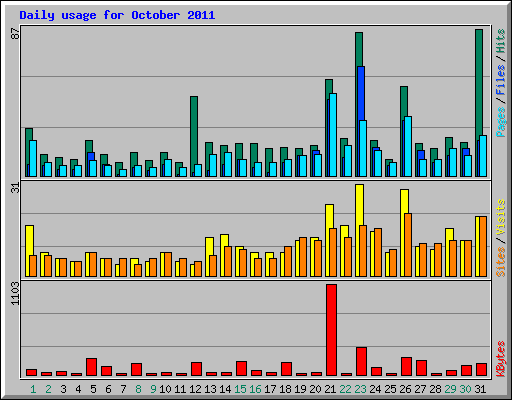The width and height of the screenshot is (512, 400).
Task: Click day label 10 on the x-axis
Action: click(165, 389)
